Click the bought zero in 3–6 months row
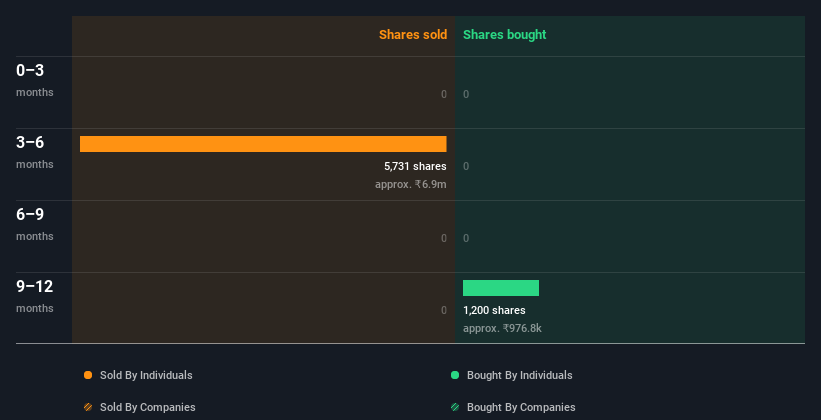The height and width of the screenshot is (420, 821). 466,167
